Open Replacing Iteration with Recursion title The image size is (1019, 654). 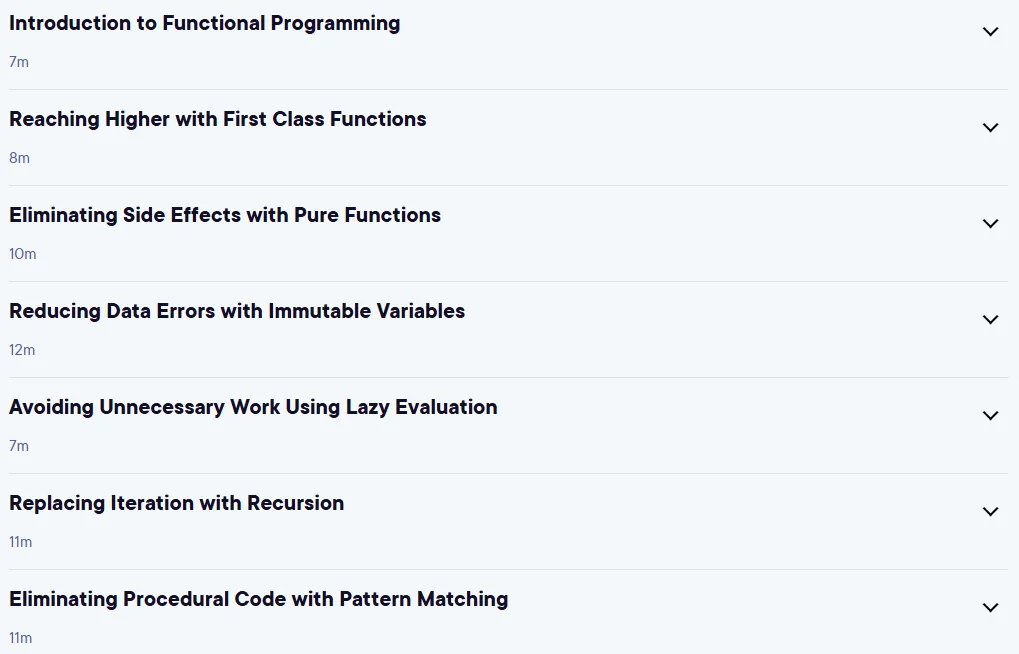(177, 503)
